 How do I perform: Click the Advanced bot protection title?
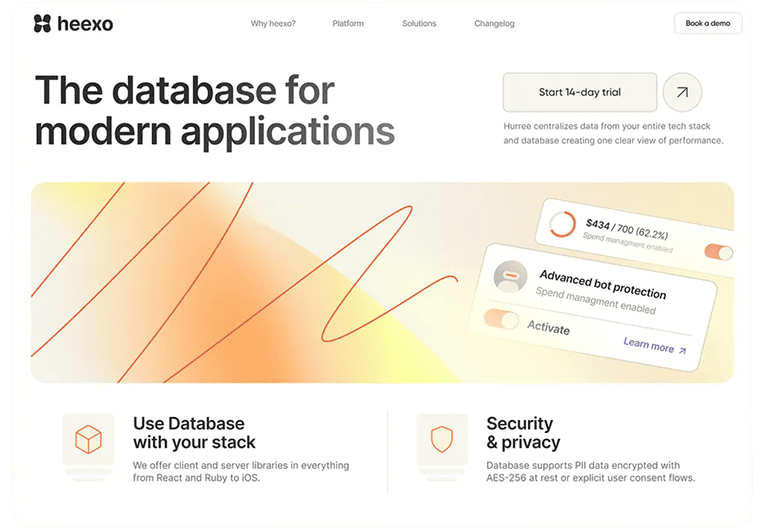tap(602, 283)
